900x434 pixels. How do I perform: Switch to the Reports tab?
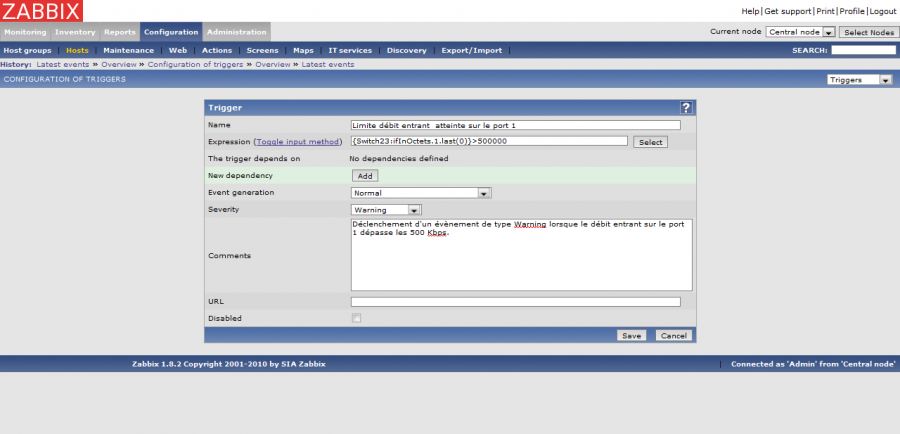(x=119, y=32)
